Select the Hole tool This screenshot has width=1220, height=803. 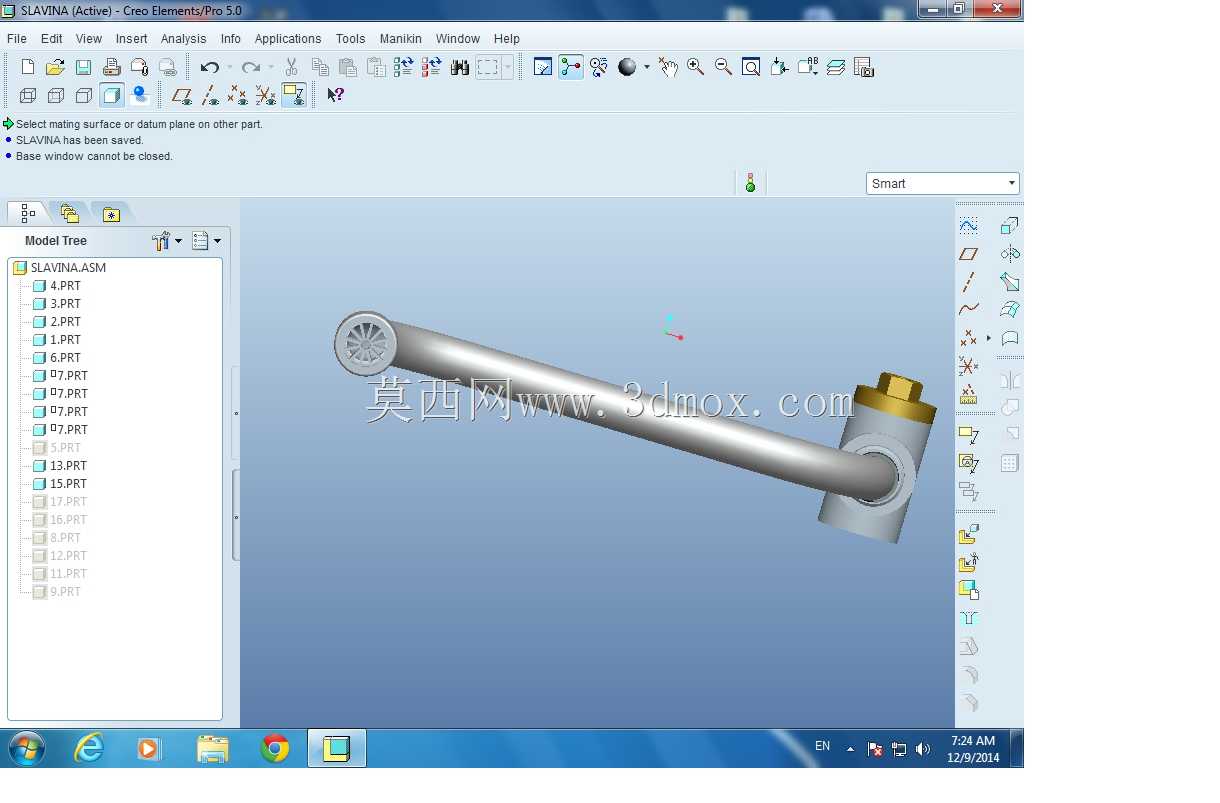[968, 618]
